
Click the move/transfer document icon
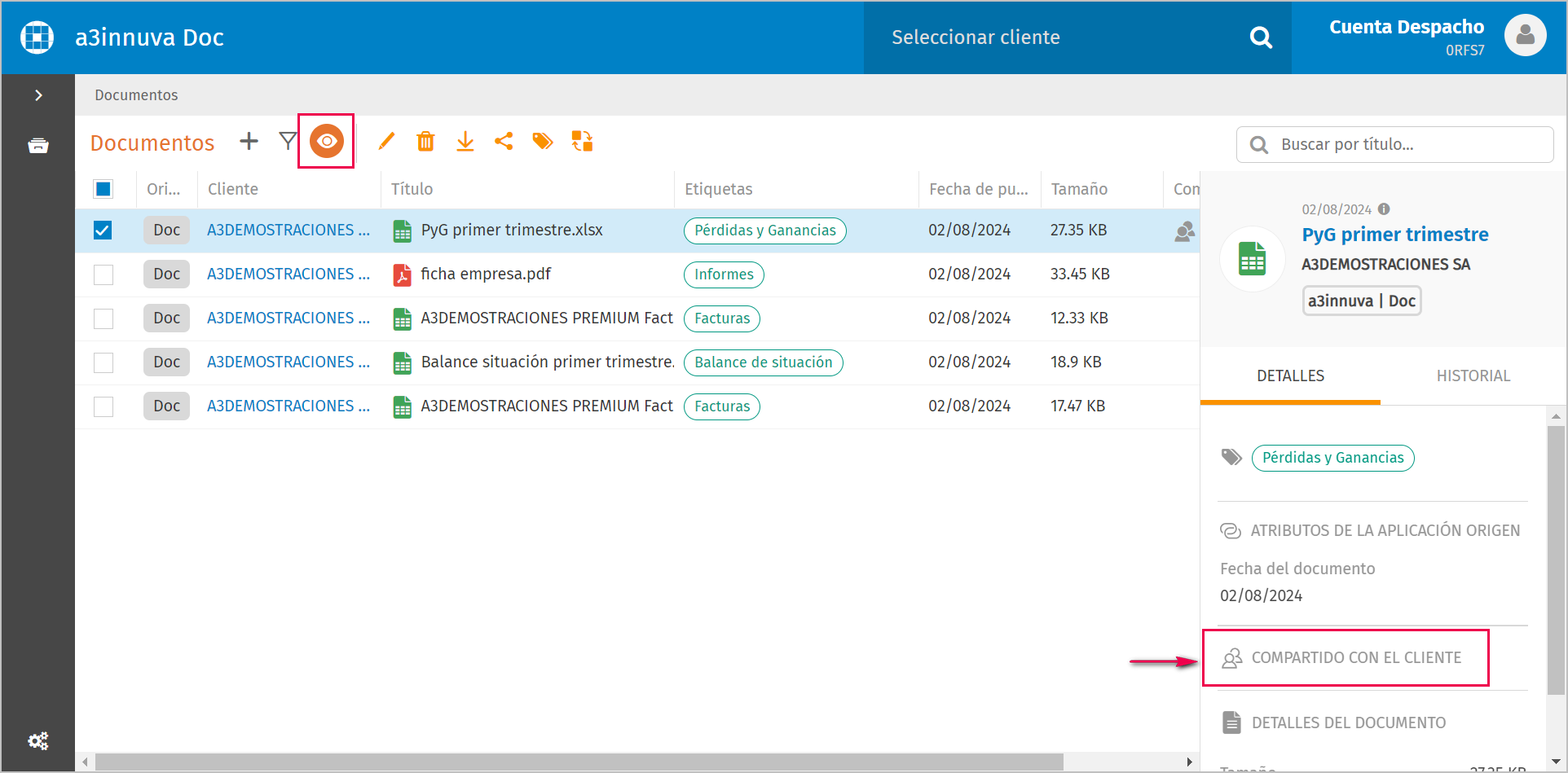[x=582, y=141]
